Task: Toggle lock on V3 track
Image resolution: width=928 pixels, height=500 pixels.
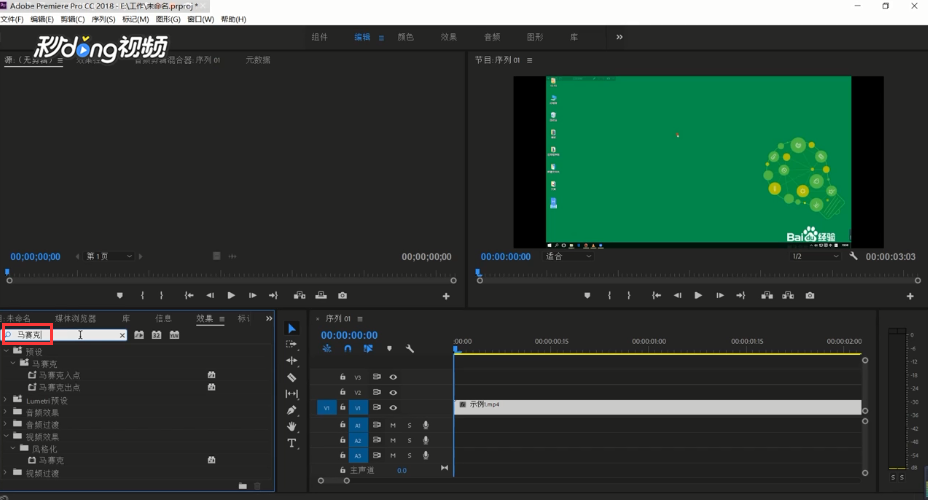Action: [x=343, y=376]
